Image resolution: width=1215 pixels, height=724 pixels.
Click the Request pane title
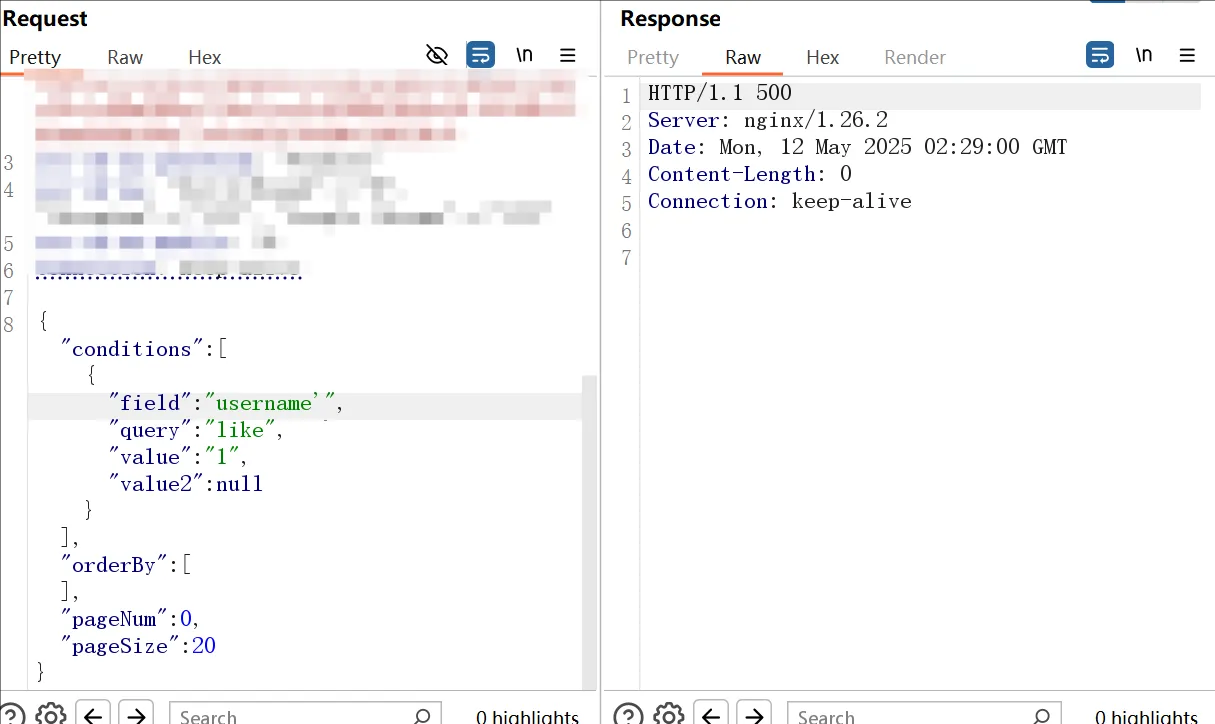(45, 19)
